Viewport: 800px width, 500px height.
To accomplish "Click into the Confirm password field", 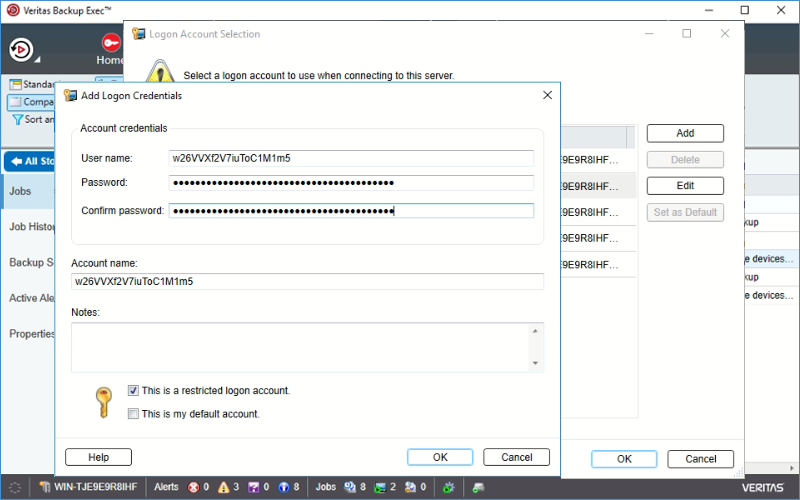I will coord(351,211).
